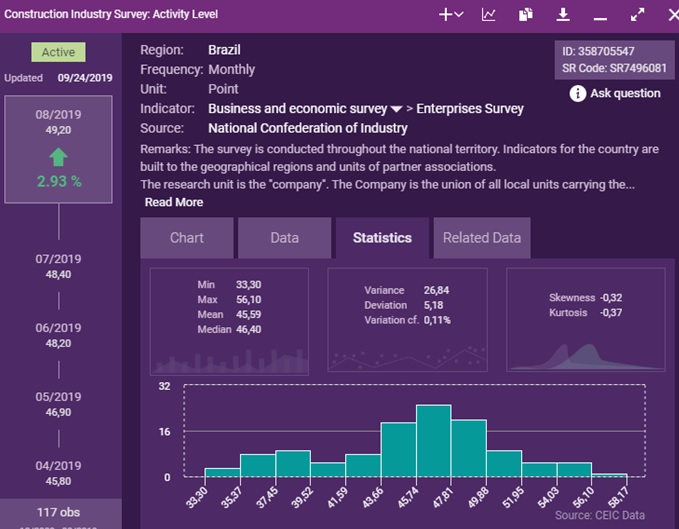Click the Active status badge
Screen dimensions: 679x529
(58, 52)
